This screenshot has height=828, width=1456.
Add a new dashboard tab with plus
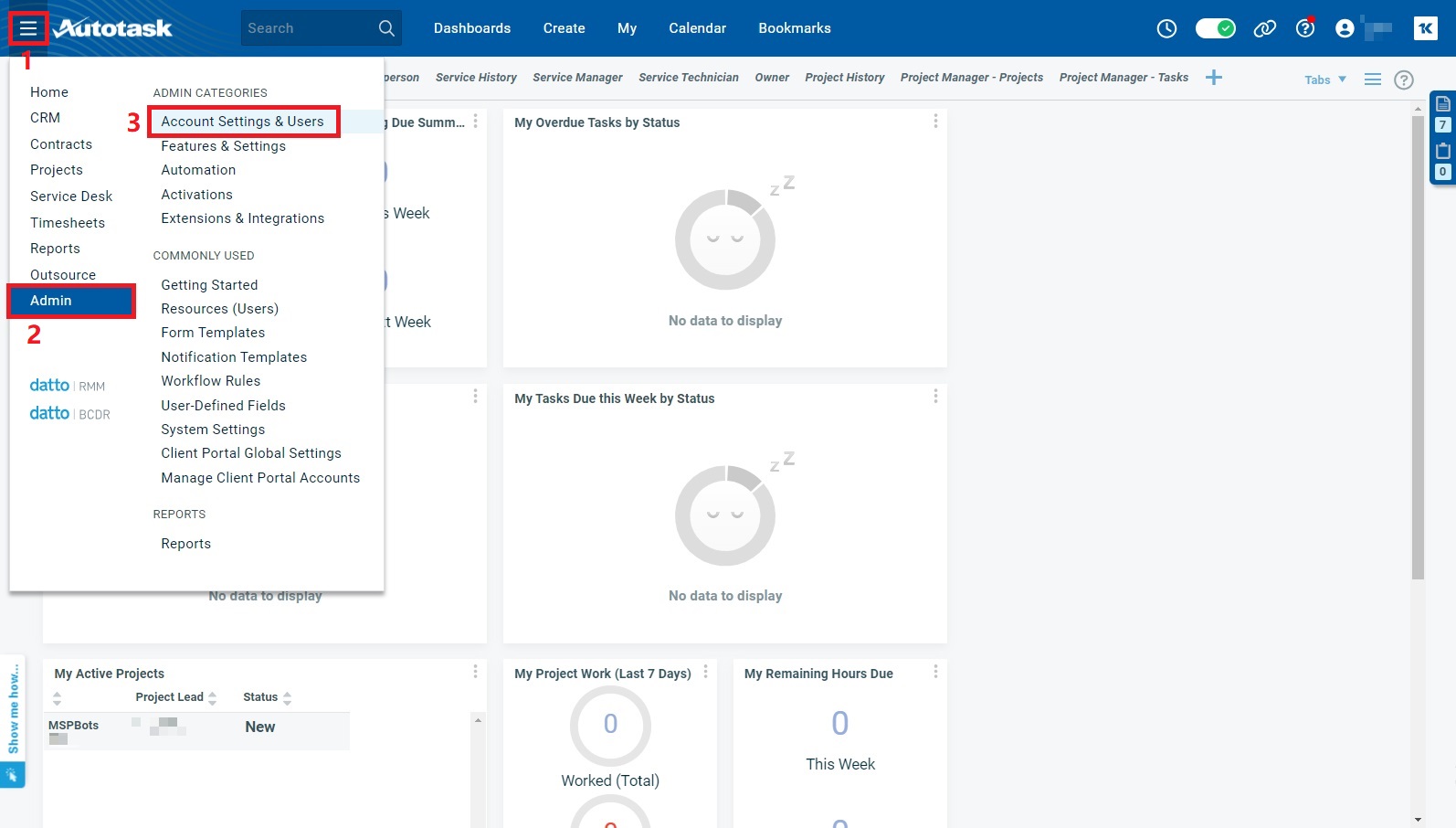click(x=1213, y=78)
